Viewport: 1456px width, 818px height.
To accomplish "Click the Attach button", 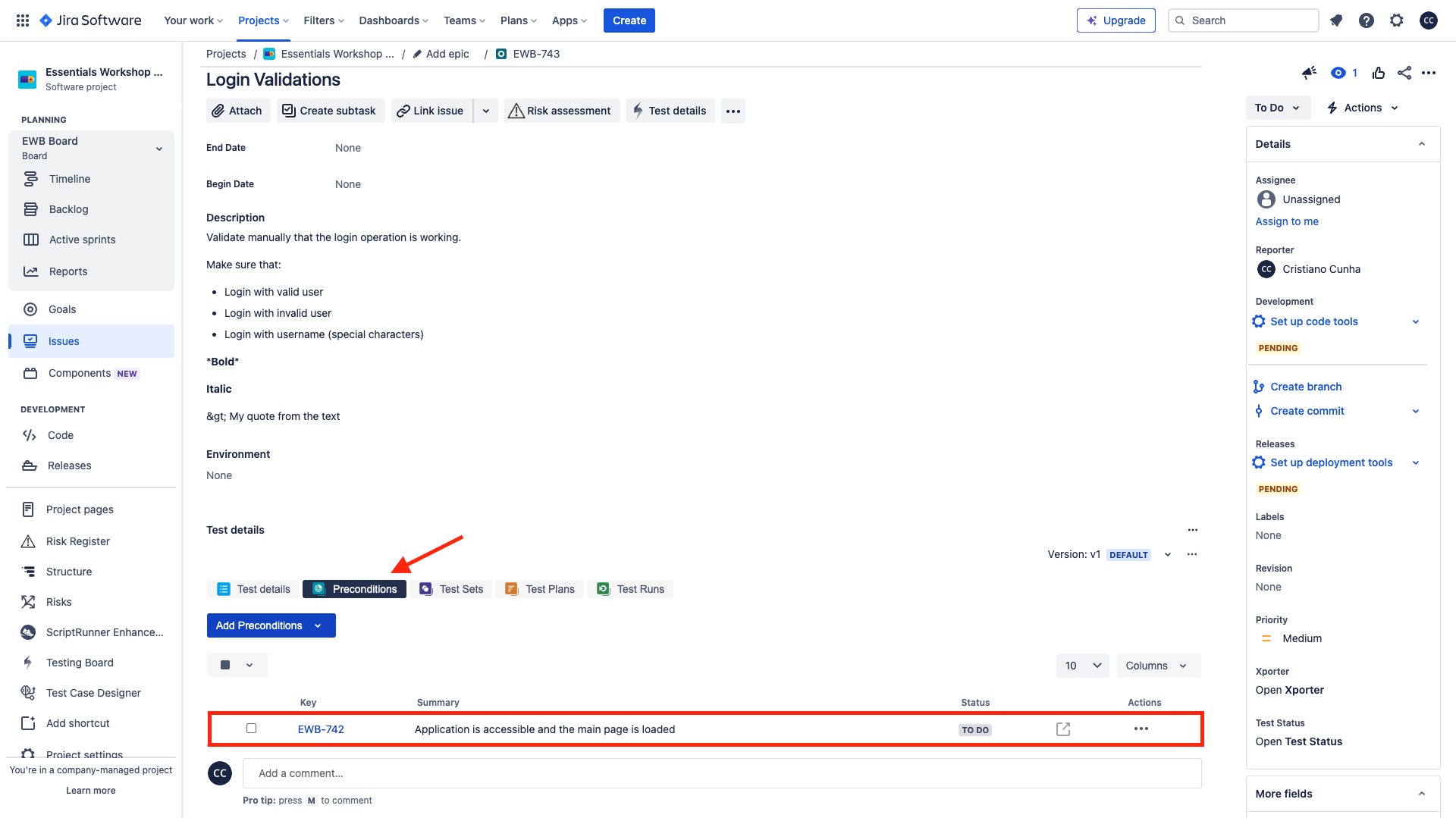I will (x=238, y=111).
